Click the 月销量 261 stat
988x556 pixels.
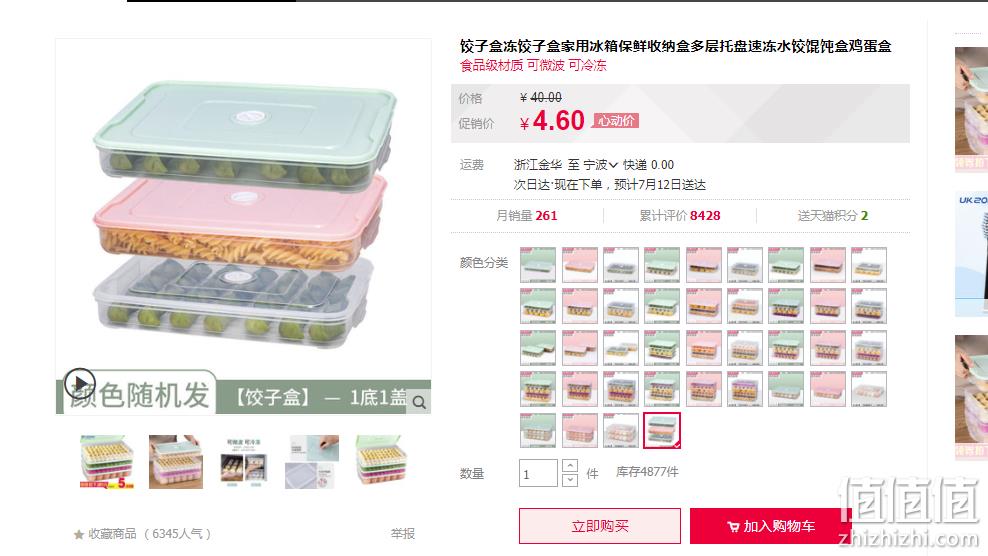click(527, 216)
